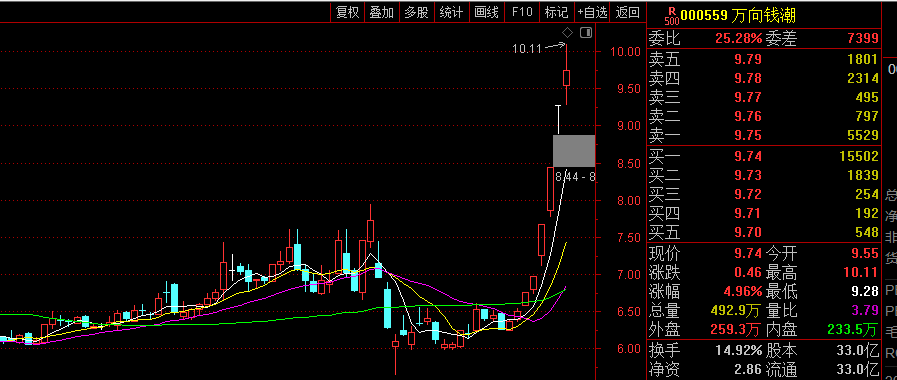897x380 pixels.
Task: Click the latest red candlestick near 9.74
Action: tap(567, 77)
